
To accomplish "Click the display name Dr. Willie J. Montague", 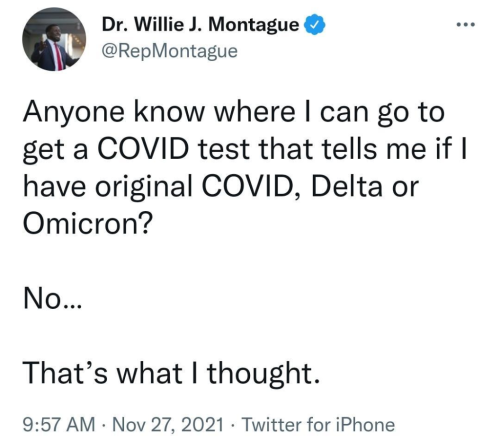I will (x=200, y=24).
